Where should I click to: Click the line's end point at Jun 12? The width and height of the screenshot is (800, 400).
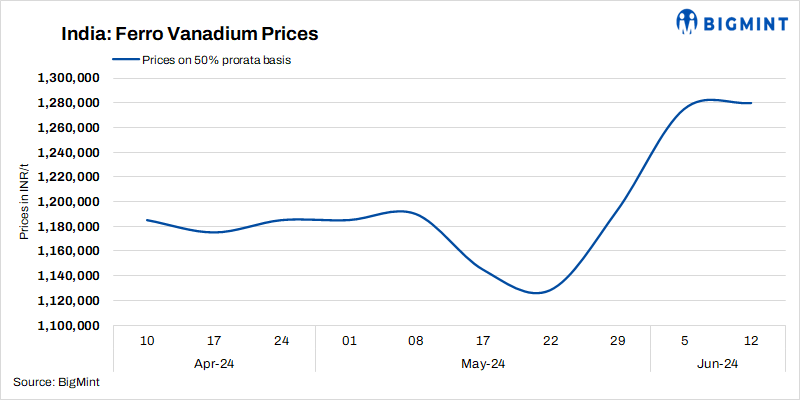click(x=751, y=103)
